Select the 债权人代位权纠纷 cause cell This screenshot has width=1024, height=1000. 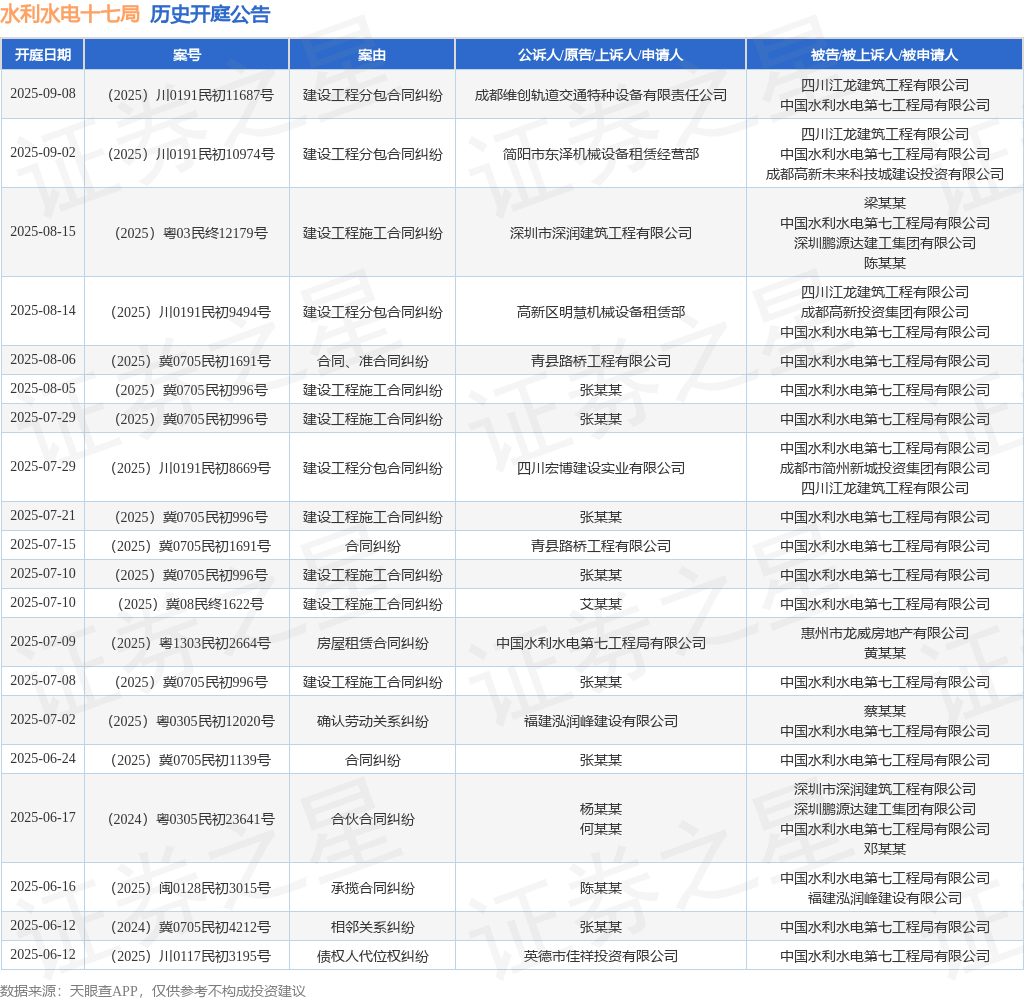tap(372, 956)
